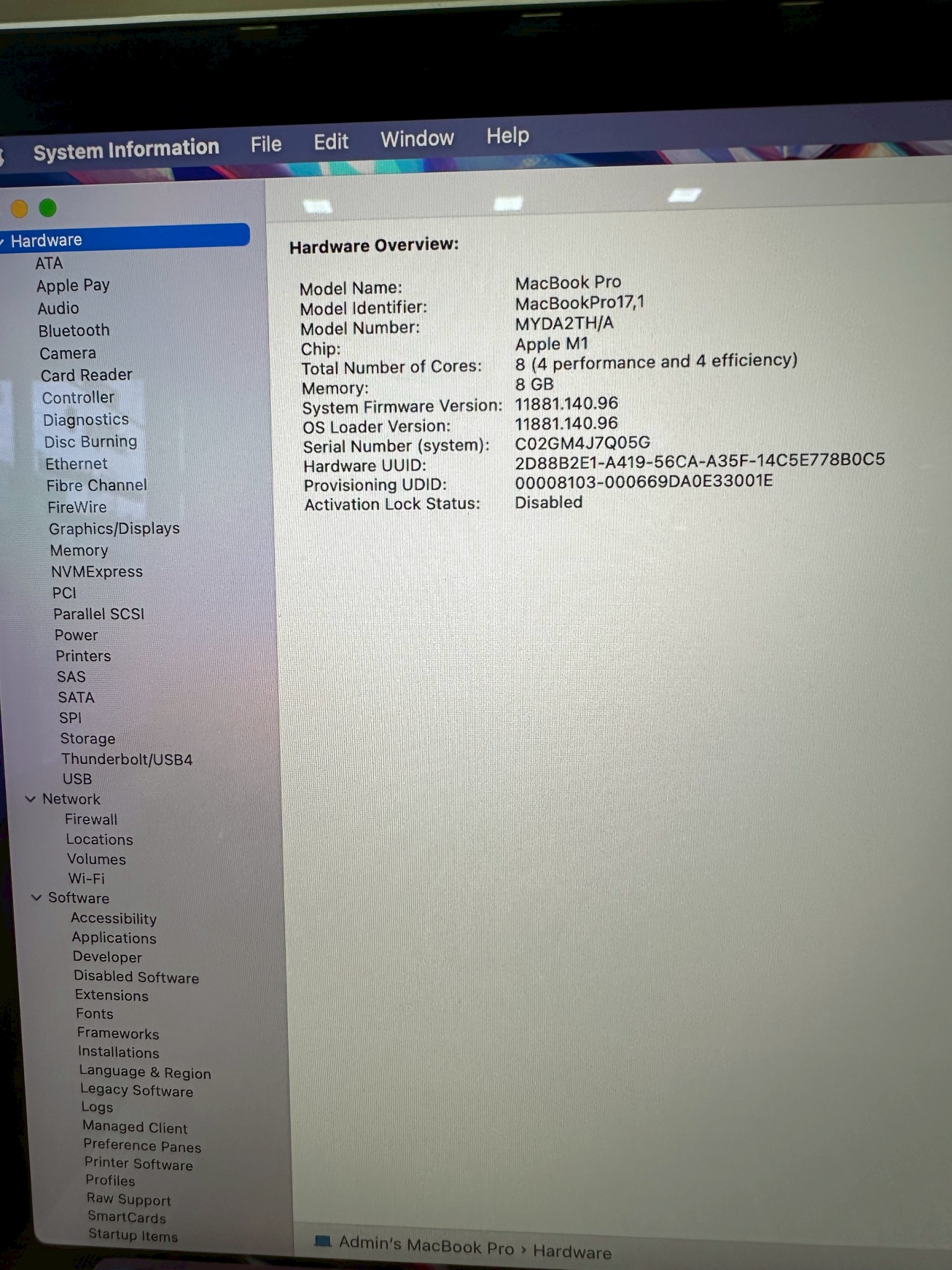The image size is (952, 1270).
Task: Select Profiles under Software
Action: 110,1181
